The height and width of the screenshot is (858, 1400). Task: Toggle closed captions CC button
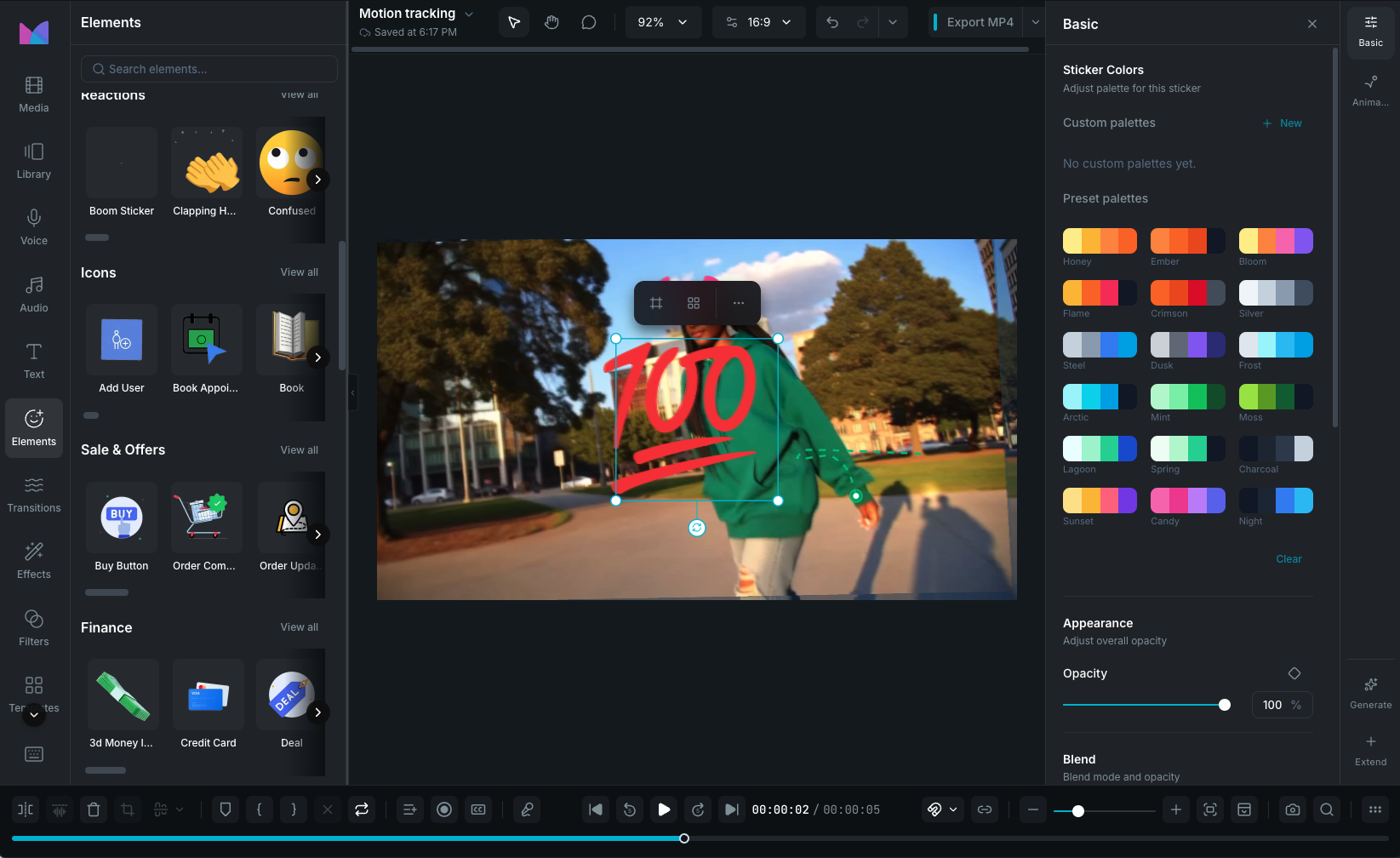[x=478, y=809]
